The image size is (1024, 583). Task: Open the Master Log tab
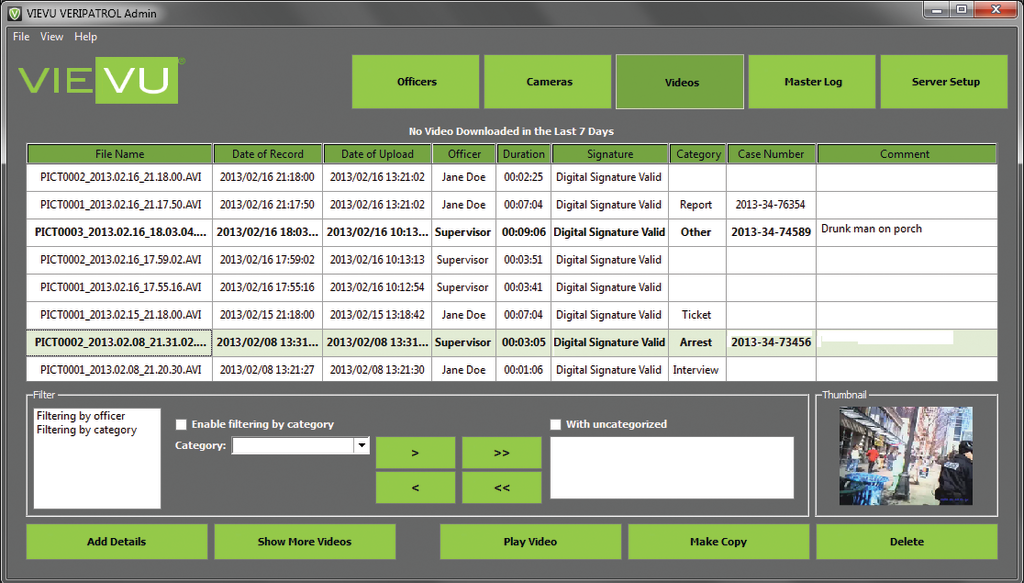811,81
